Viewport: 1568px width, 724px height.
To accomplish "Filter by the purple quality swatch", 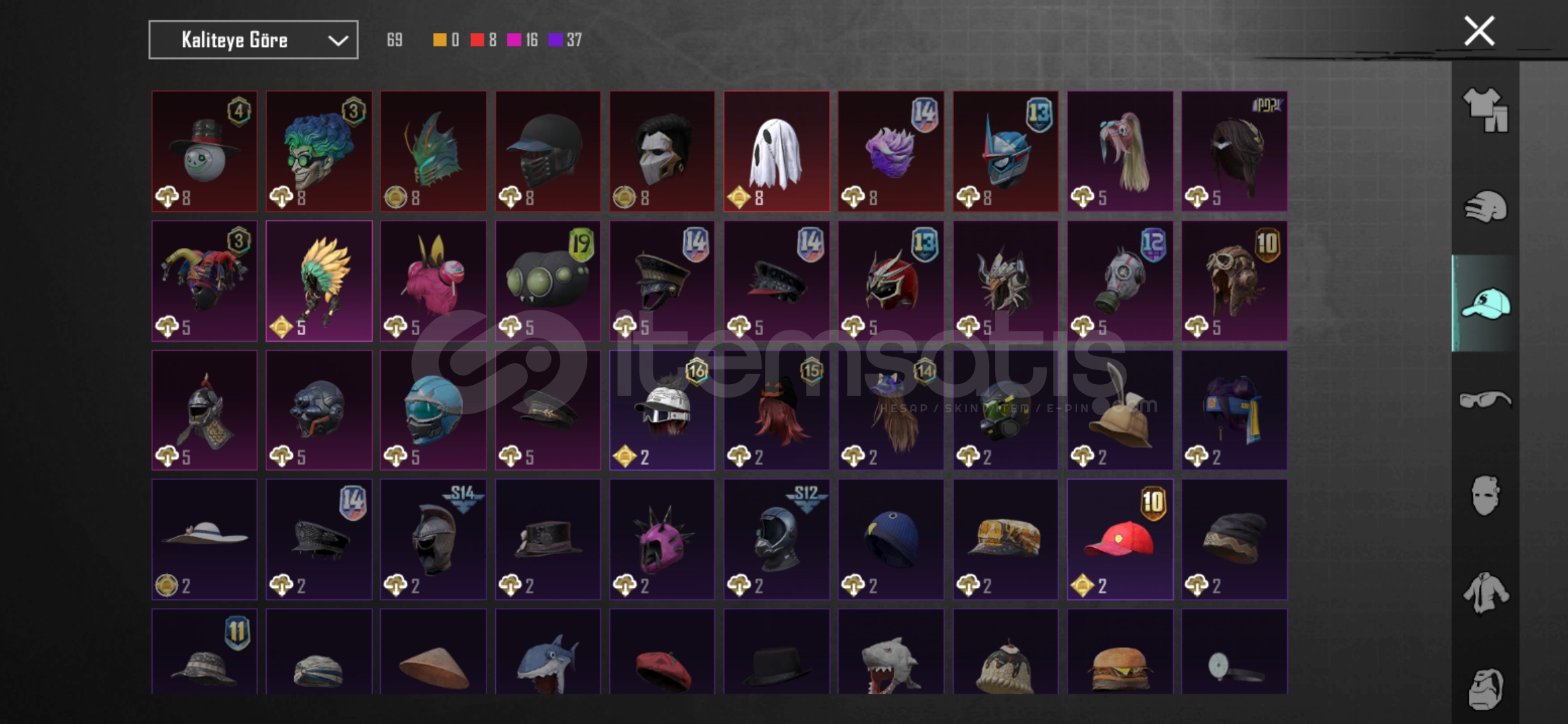I will coord(555,40).
